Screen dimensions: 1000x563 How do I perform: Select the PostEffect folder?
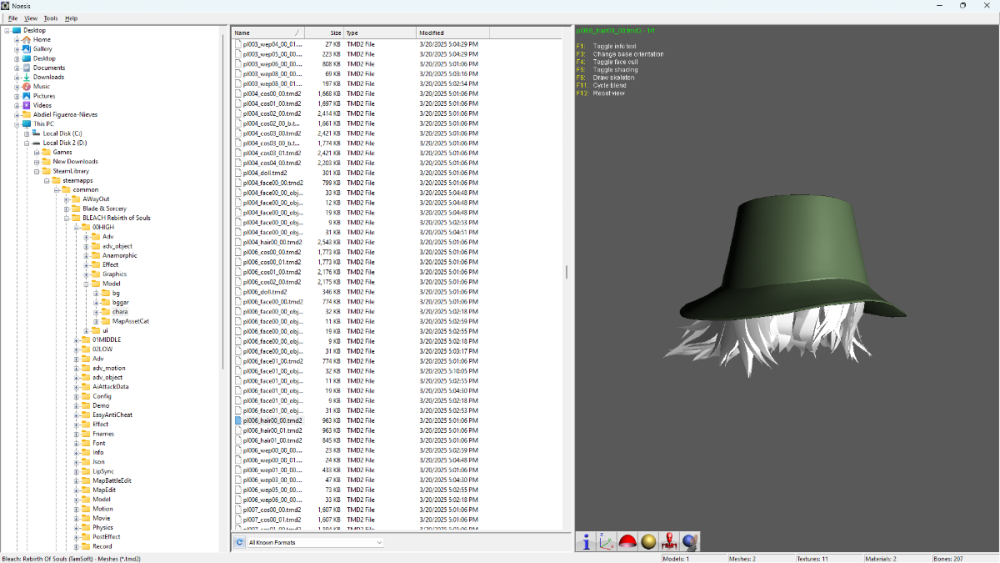coord(106,537)
